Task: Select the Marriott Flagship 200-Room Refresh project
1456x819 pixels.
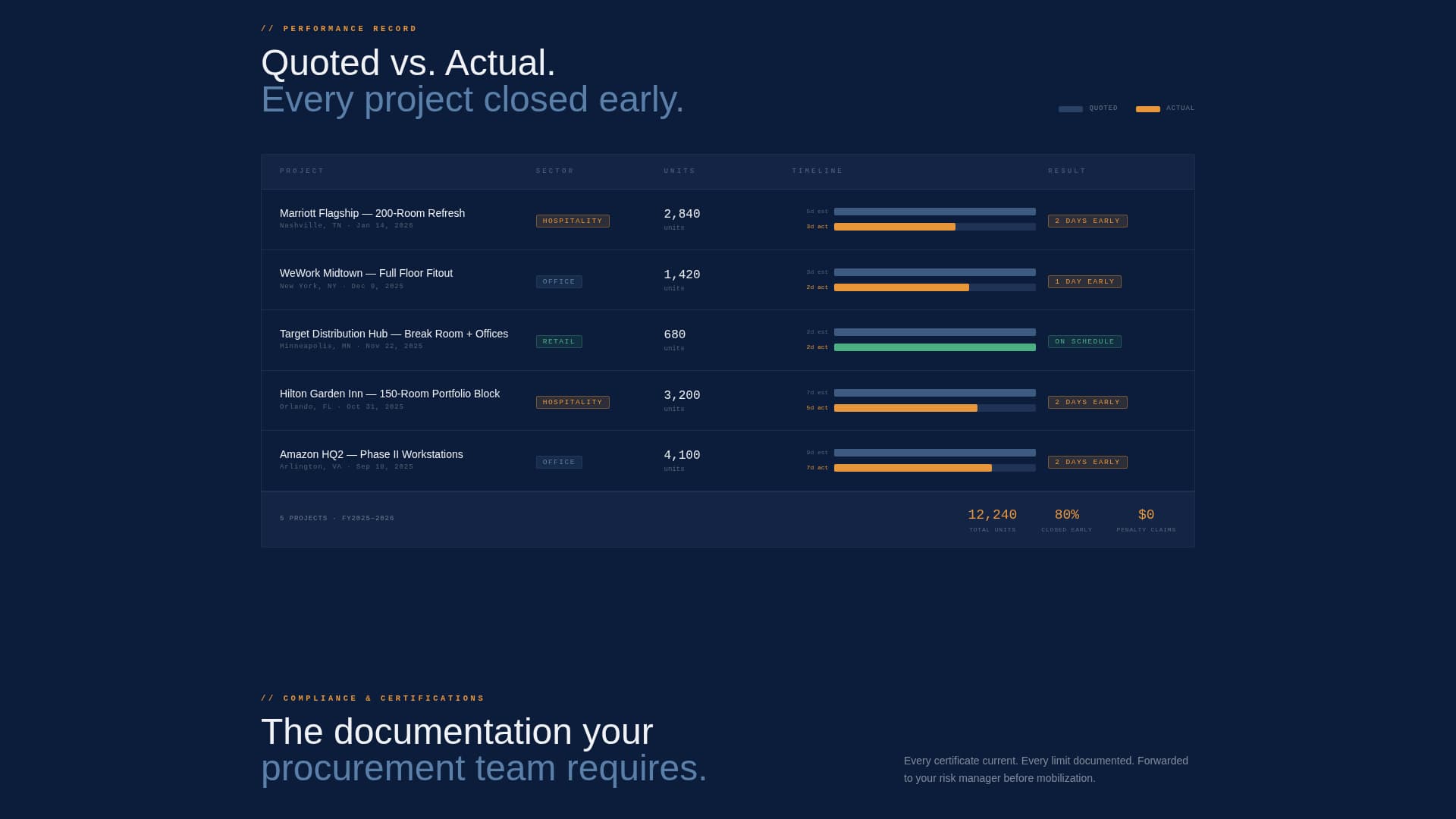Action: coord(372,213)
